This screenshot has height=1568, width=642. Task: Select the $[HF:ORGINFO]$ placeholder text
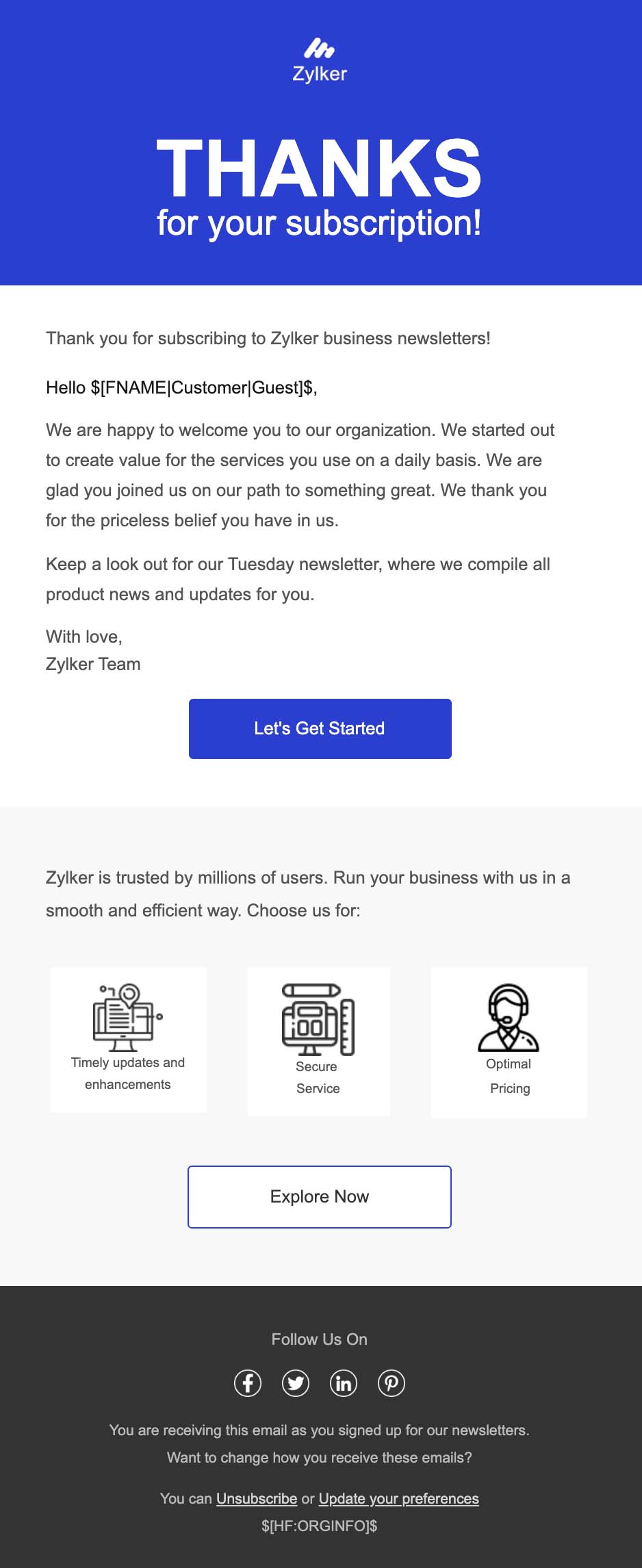pos(320,1526)
